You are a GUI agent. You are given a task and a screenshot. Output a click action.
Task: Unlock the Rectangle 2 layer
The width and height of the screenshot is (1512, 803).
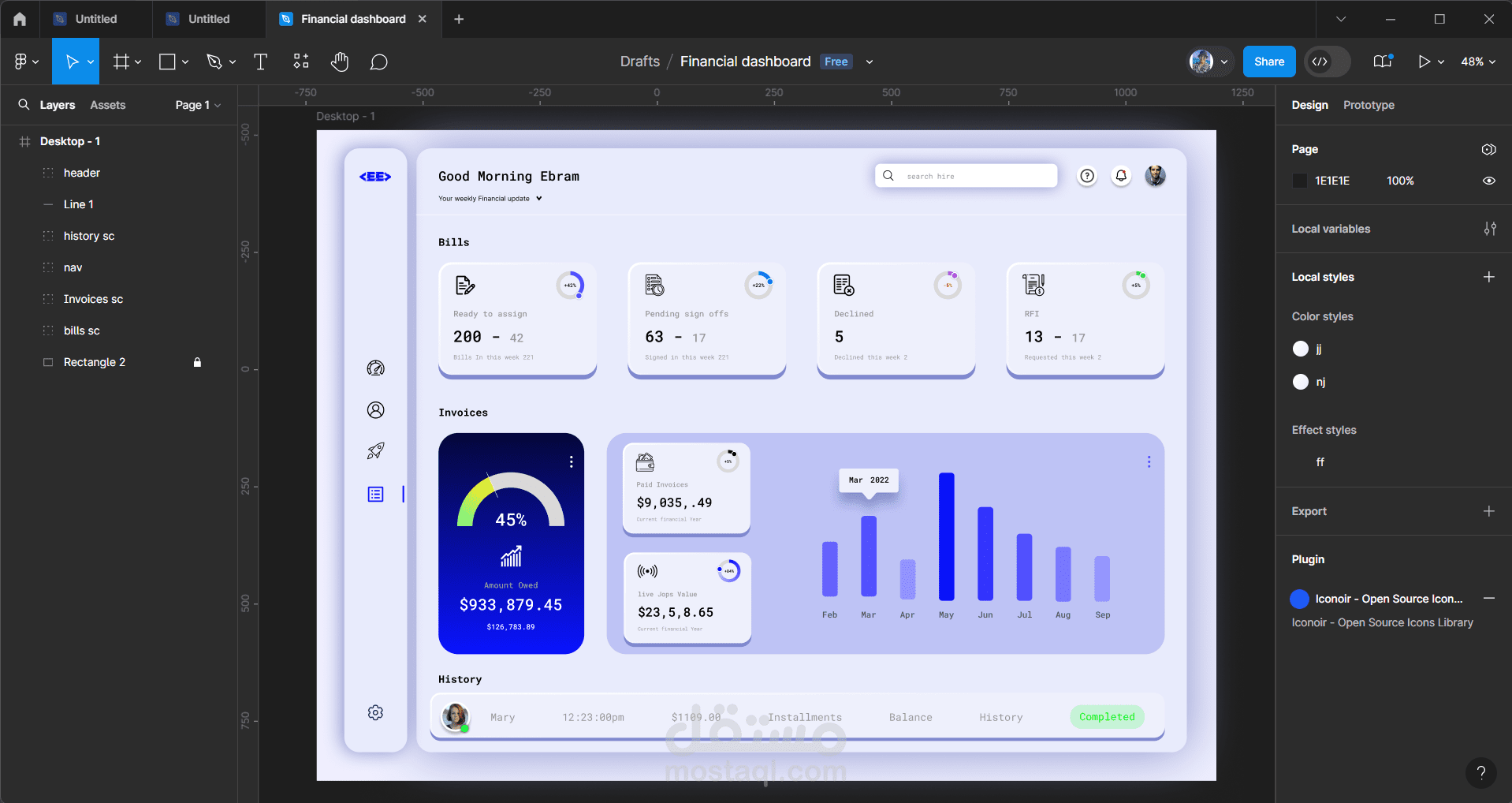(x=197, y=362)
